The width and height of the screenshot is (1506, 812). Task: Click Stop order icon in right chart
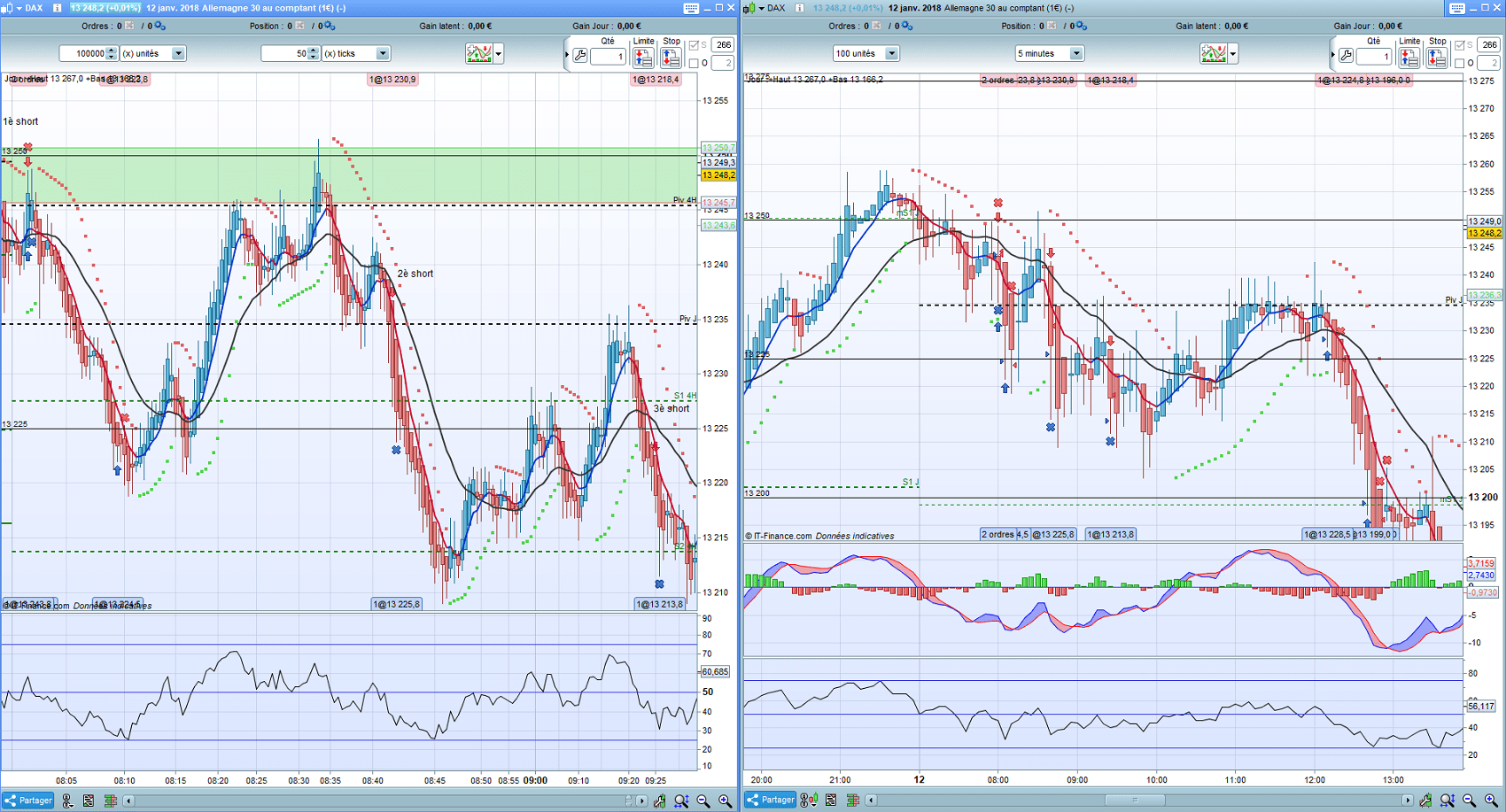pyautogui.click(x=1437, y=58)
